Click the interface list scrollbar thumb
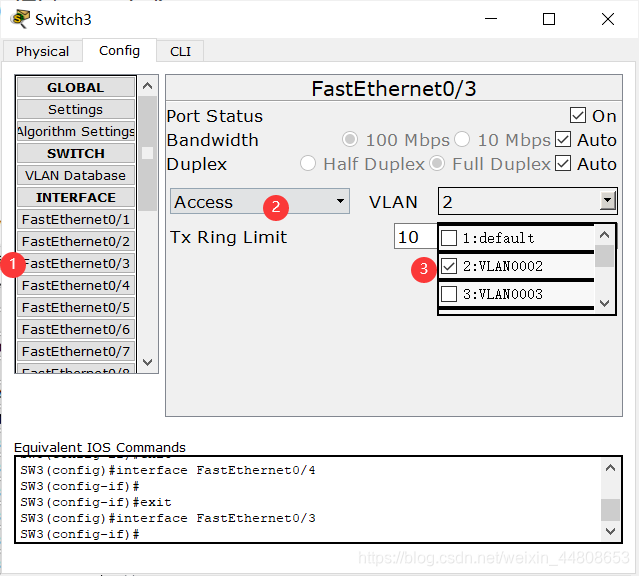Viewport: 639px width, 576px height. [148, 153]
